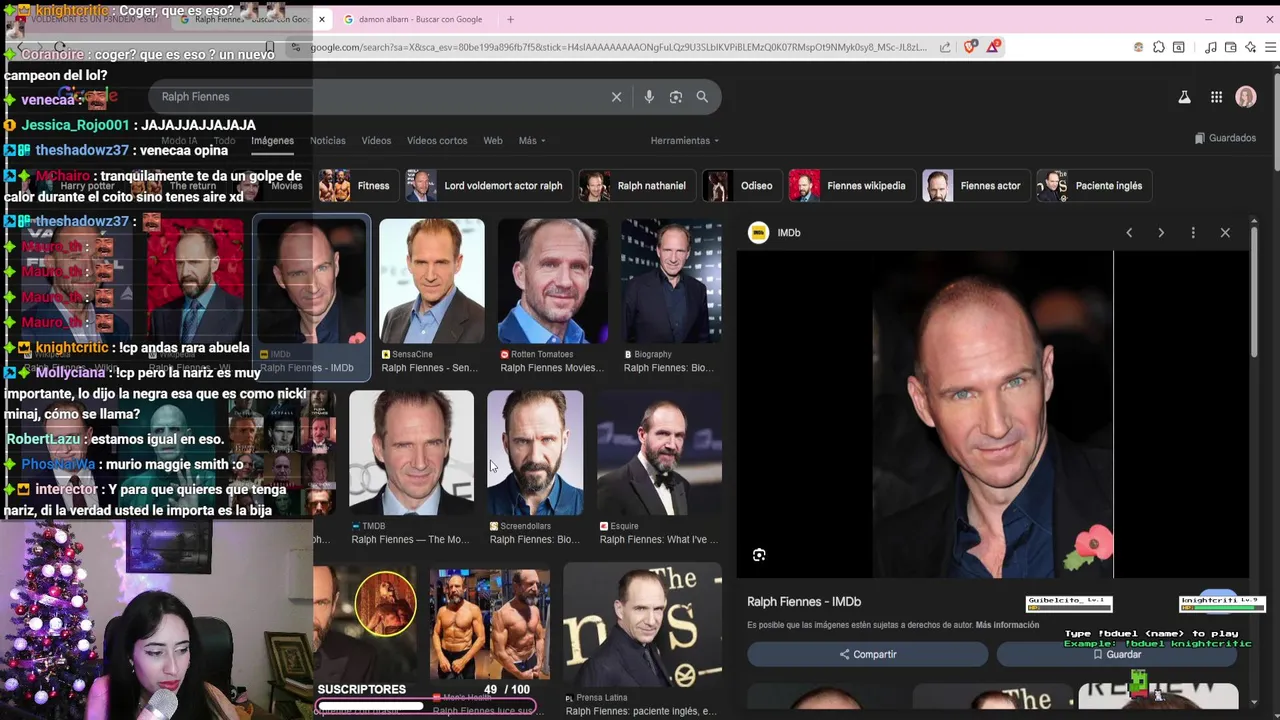1280x720 pixels.
Task: Open the Guardados saved items link
Action: coord(1225,138)
